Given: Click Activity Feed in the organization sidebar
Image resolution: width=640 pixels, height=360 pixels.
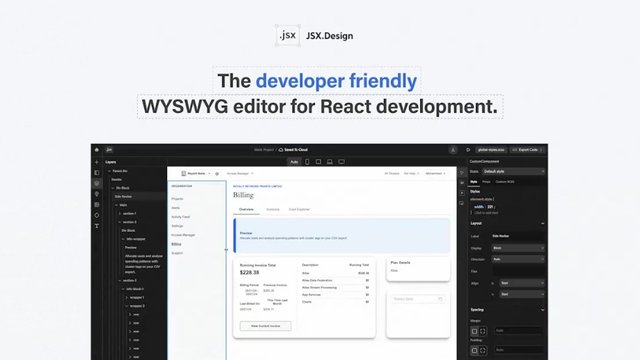Looking at the screenshot, I should pyautogui.click(x=180, y=217).
